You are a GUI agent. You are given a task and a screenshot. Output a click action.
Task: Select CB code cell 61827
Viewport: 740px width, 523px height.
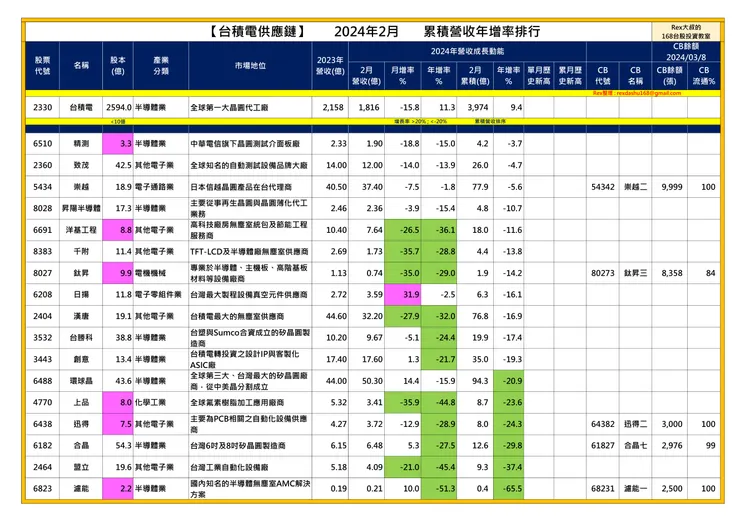[x=603, y=446]
